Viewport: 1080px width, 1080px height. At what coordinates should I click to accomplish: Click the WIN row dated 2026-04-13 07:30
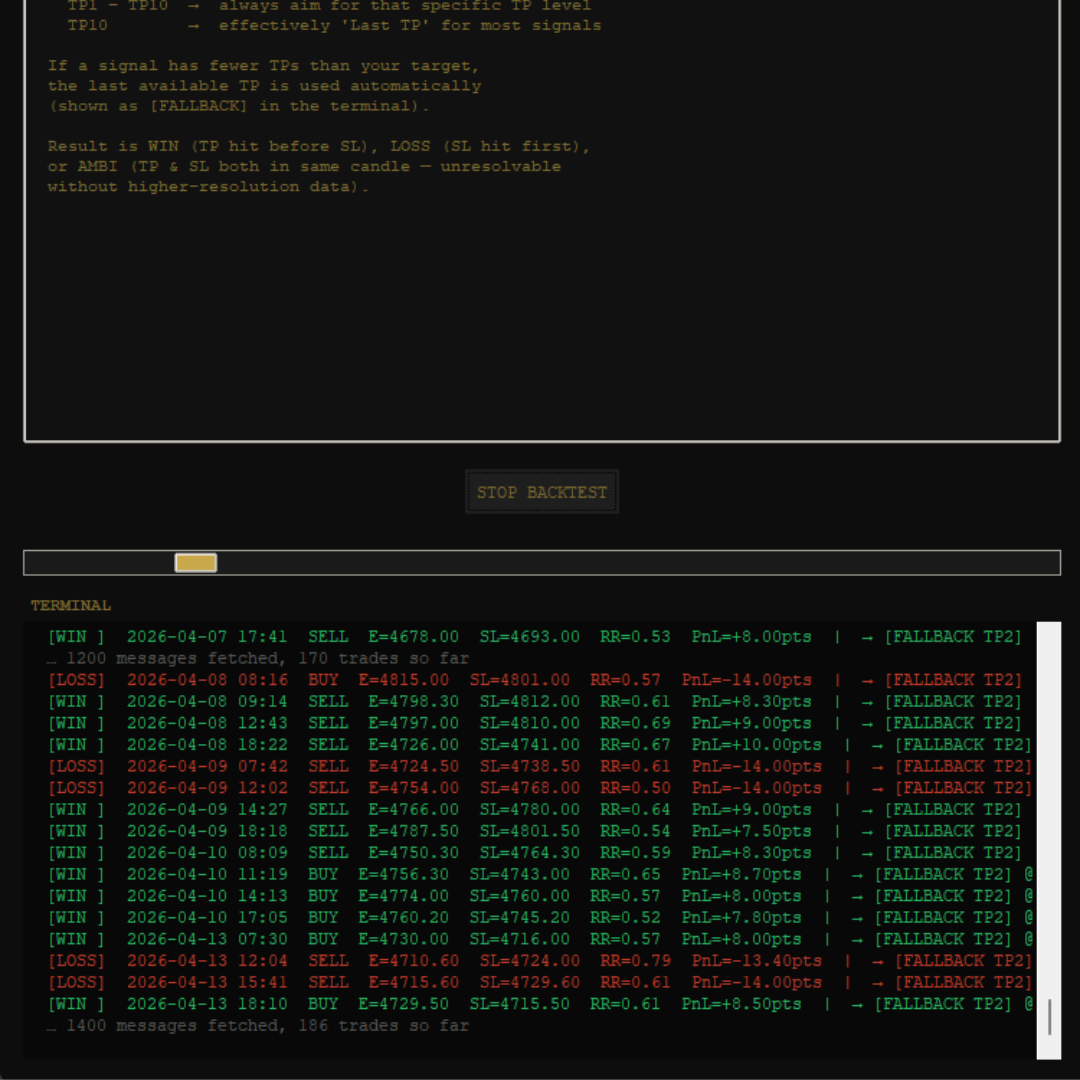point(540,939)
